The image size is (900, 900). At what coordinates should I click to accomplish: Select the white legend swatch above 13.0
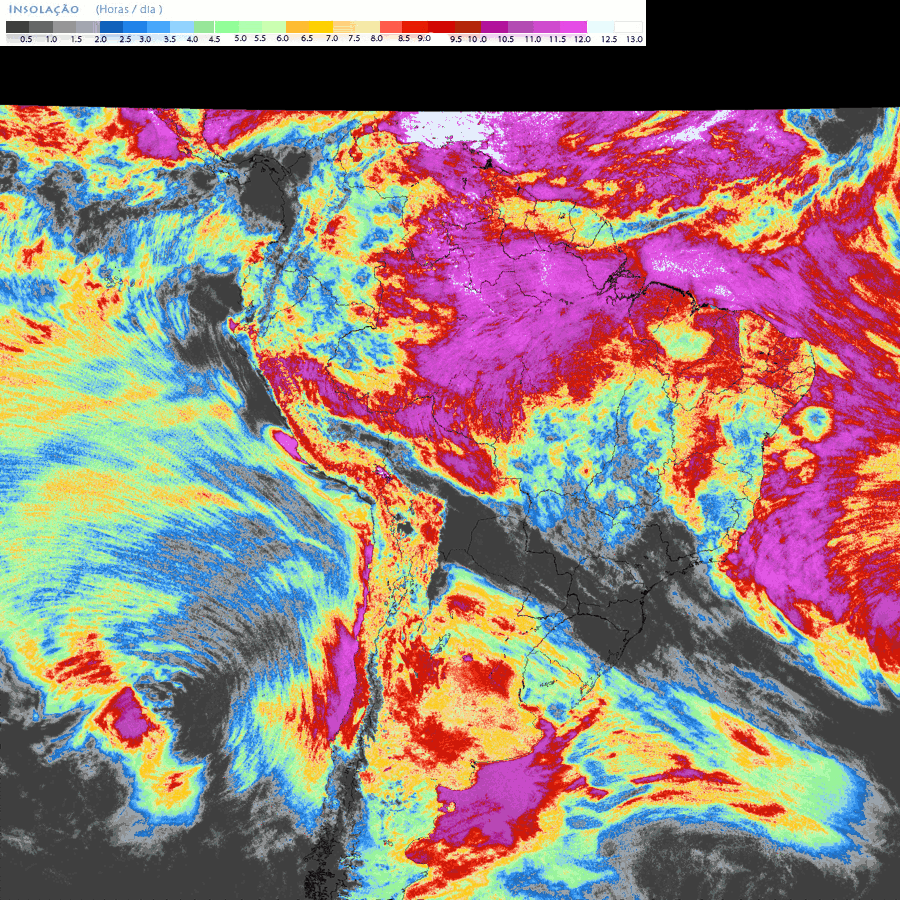629,27
